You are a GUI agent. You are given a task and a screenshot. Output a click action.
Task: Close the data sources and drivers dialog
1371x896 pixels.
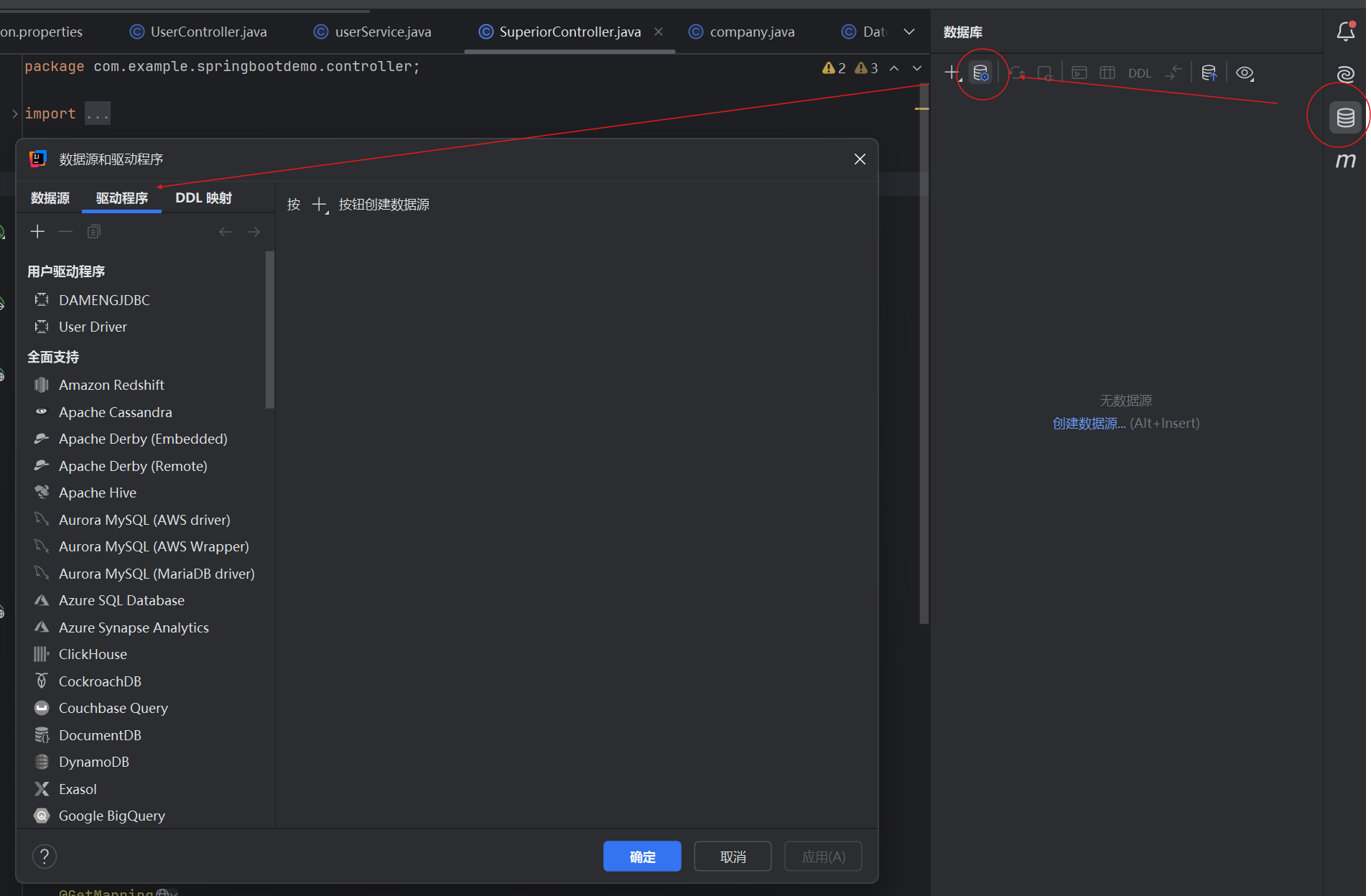point(860,159)
